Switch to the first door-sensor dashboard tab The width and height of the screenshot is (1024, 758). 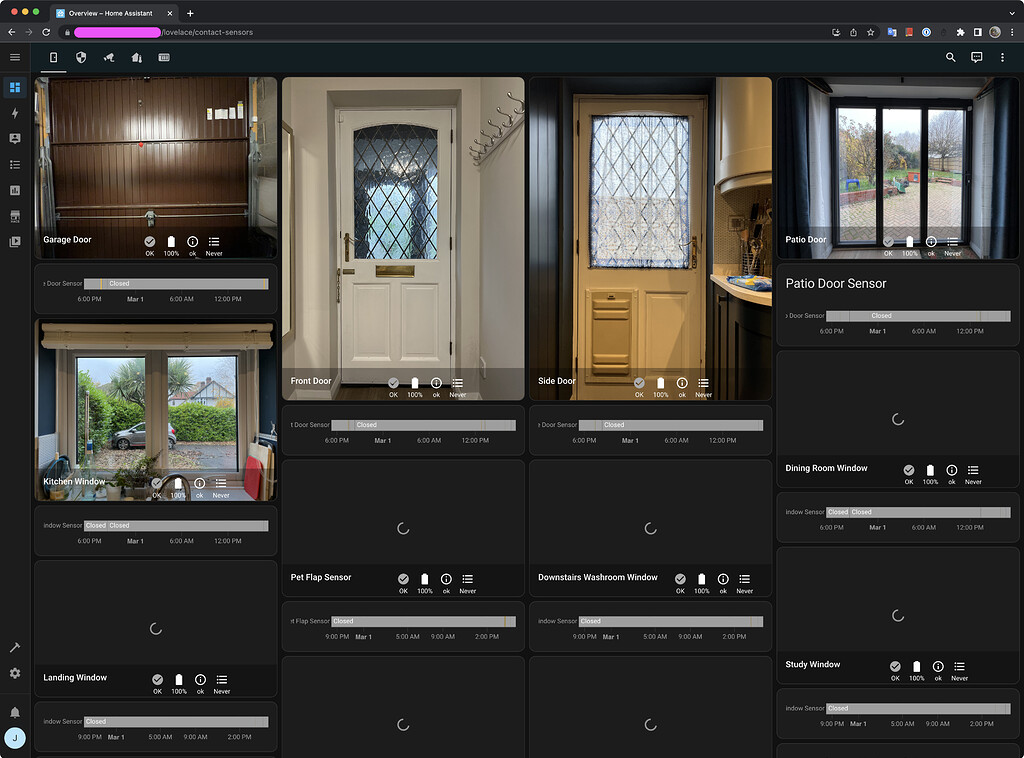tap(53, 58)
